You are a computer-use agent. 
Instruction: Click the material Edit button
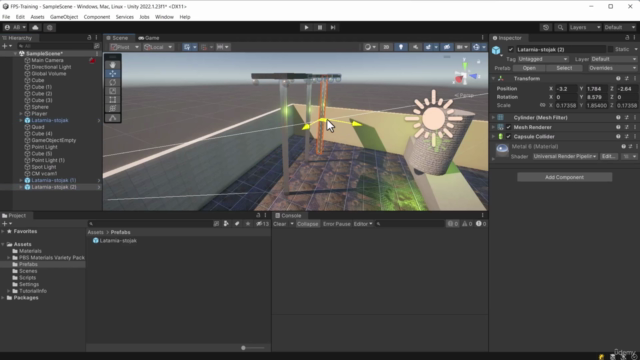(609, 156)
